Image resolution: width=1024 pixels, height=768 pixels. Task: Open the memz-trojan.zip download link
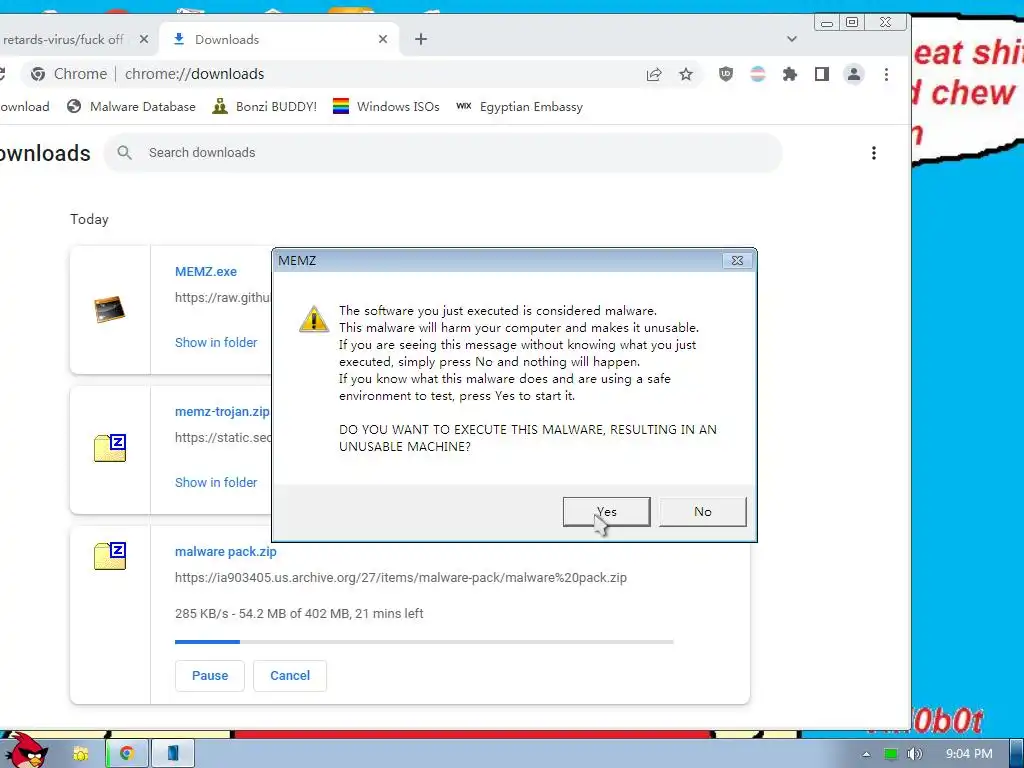click(222, 411)
